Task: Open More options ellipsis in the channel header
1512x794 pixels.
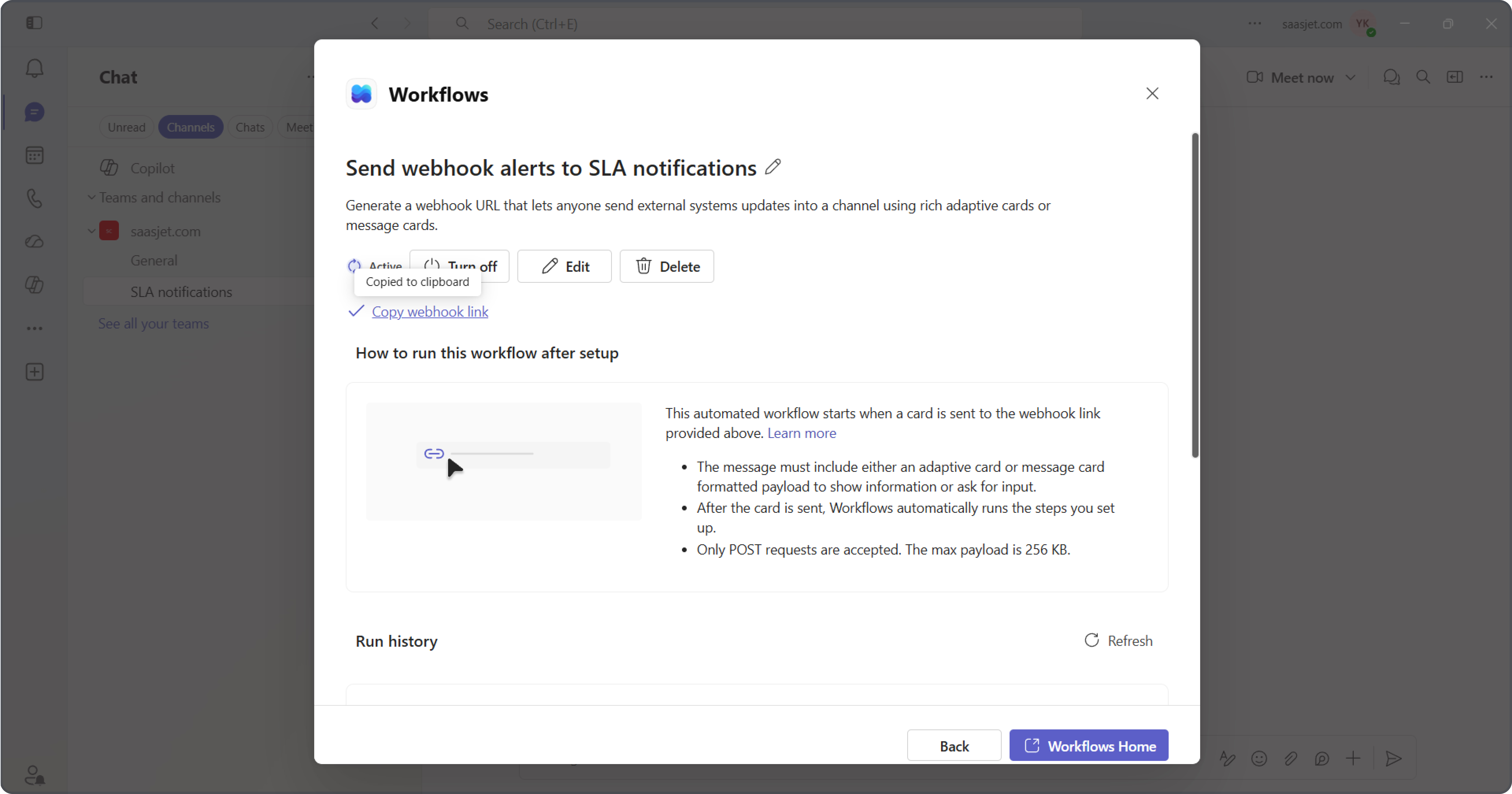Action: coord(1486,77)
